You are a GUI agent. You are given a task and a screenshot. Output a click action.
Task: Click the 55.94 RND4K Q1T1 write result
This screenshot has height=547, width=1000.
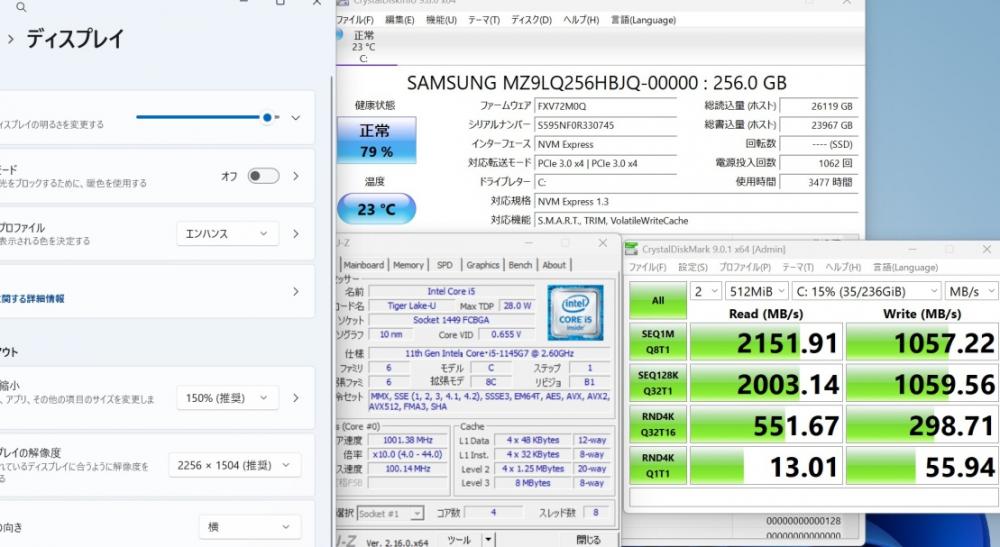click(x=922, y=466)
